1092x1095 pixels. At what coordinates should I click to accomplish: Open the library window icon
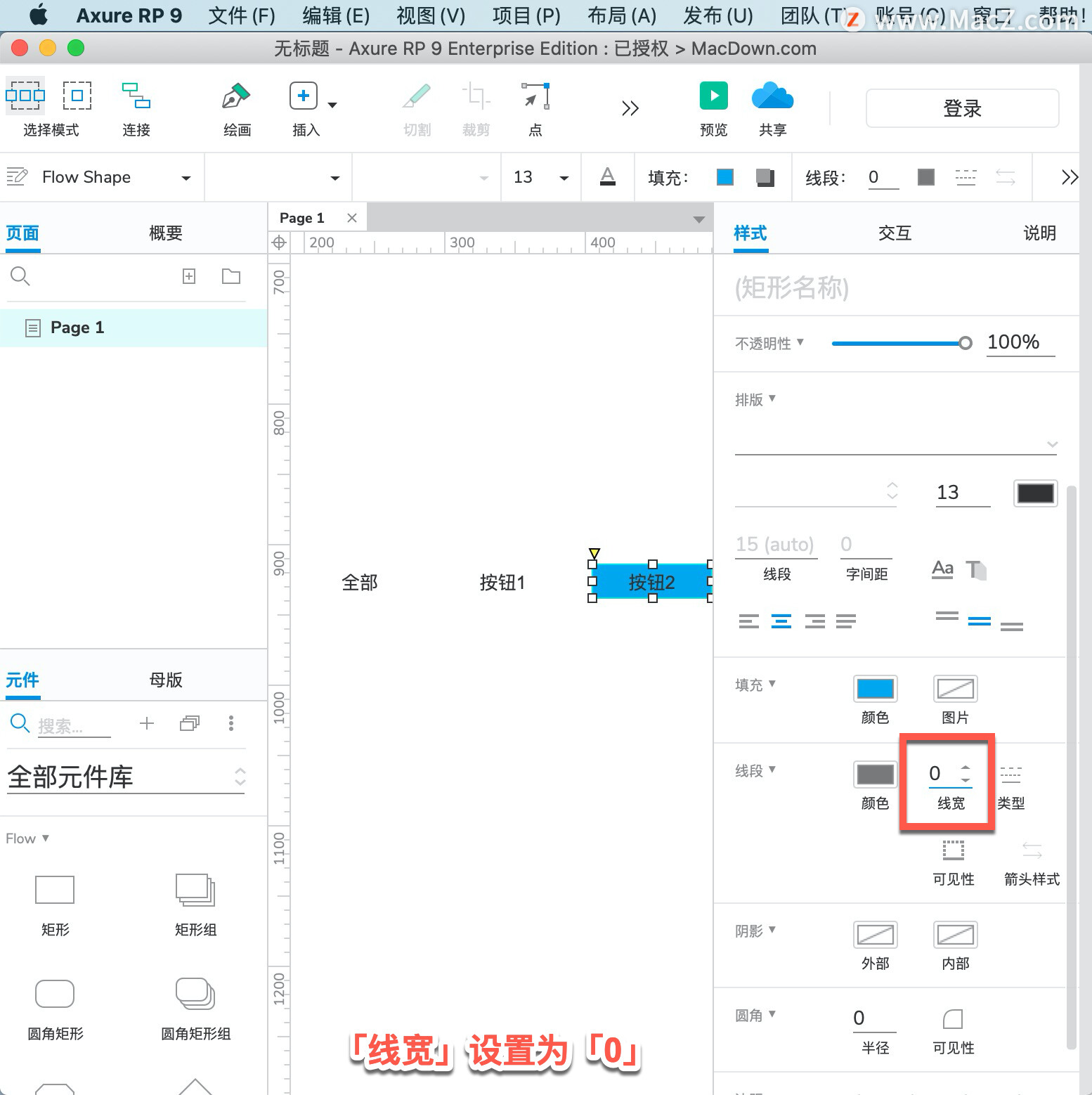pos(190,723)
